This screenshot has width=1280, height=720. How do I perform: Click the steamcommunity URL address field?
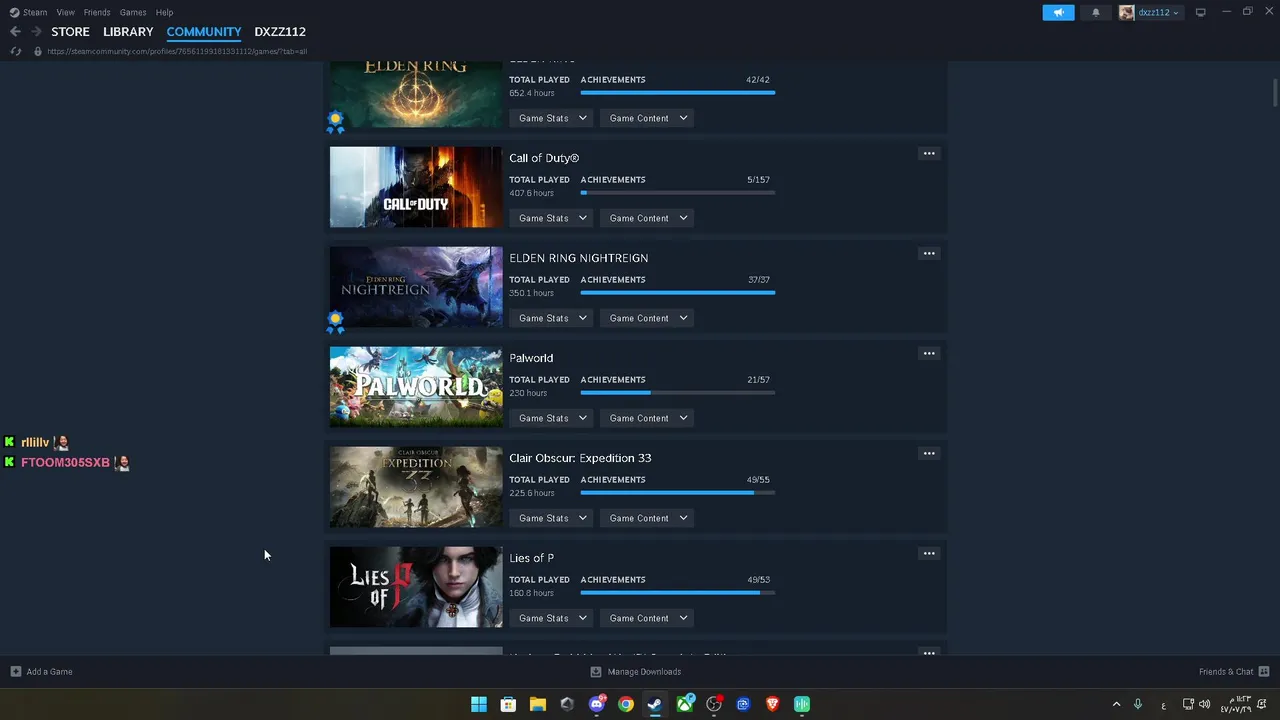[177, 51]
